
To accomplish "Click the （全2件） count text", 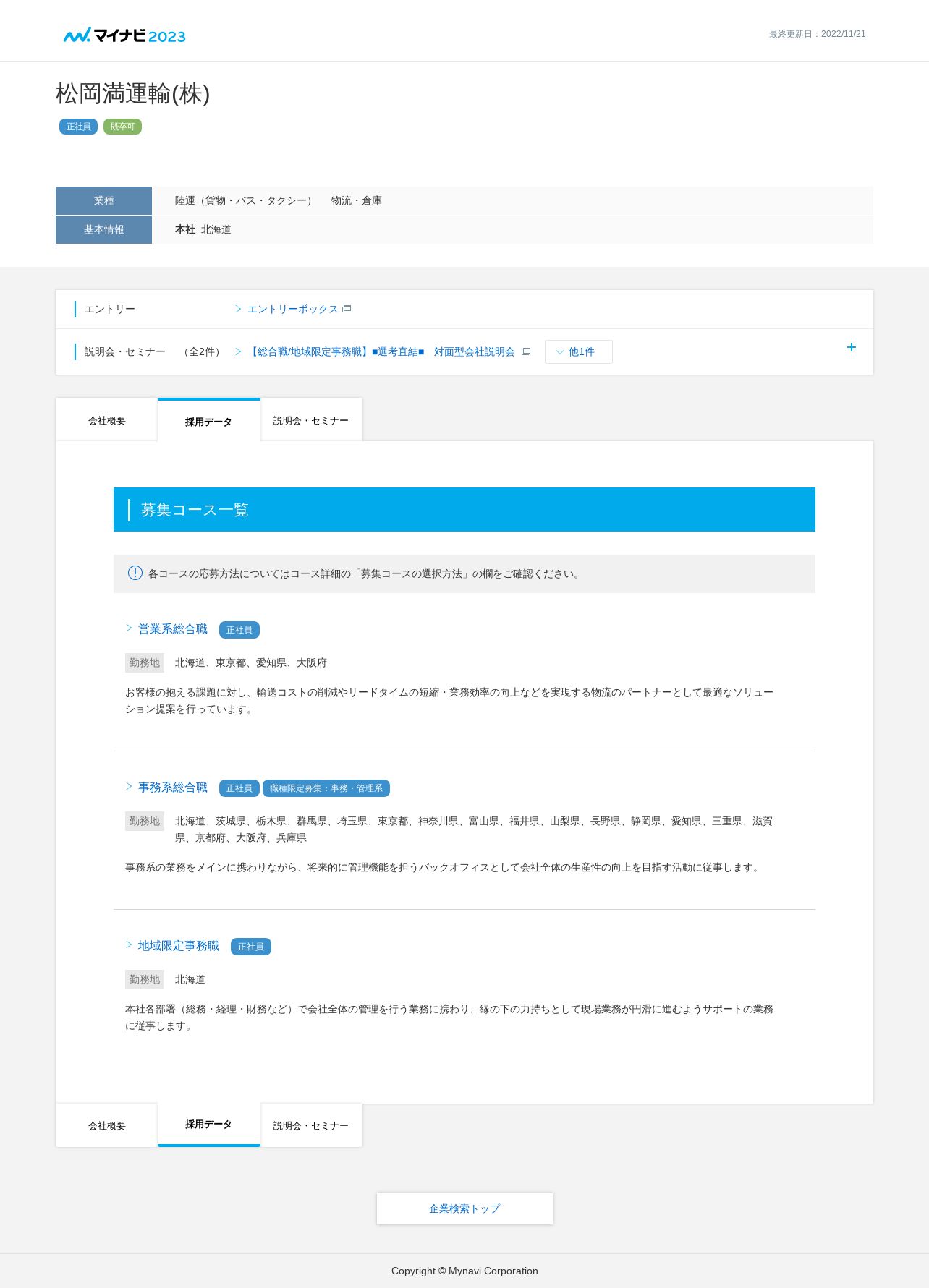I will (x=202, y=351).
